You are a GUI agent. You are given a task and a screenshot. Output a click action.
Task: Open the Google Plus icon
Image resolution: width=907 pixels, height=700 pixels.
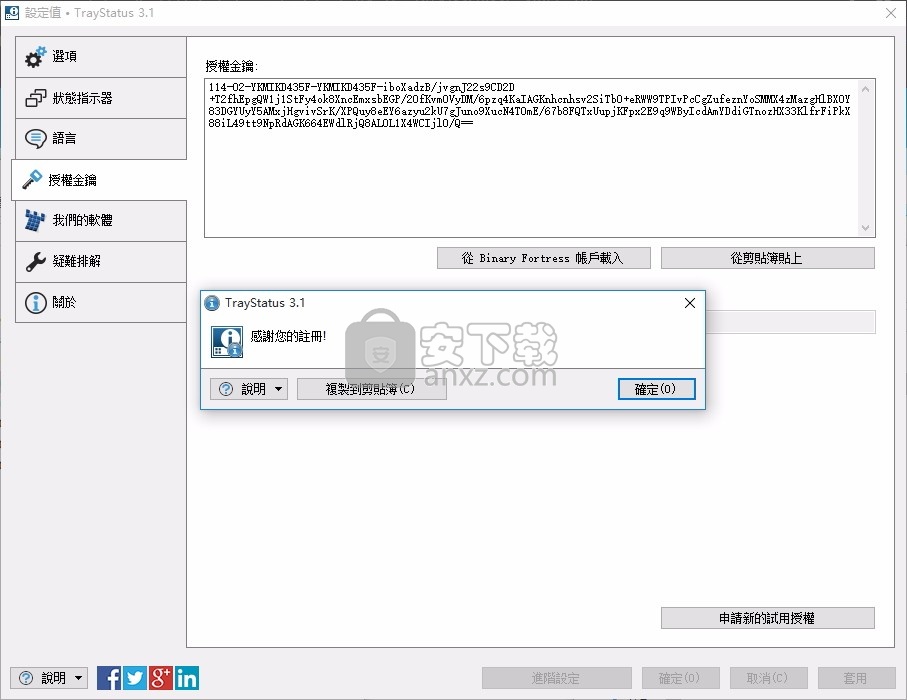pyautogui.click(x=161, y=678)
